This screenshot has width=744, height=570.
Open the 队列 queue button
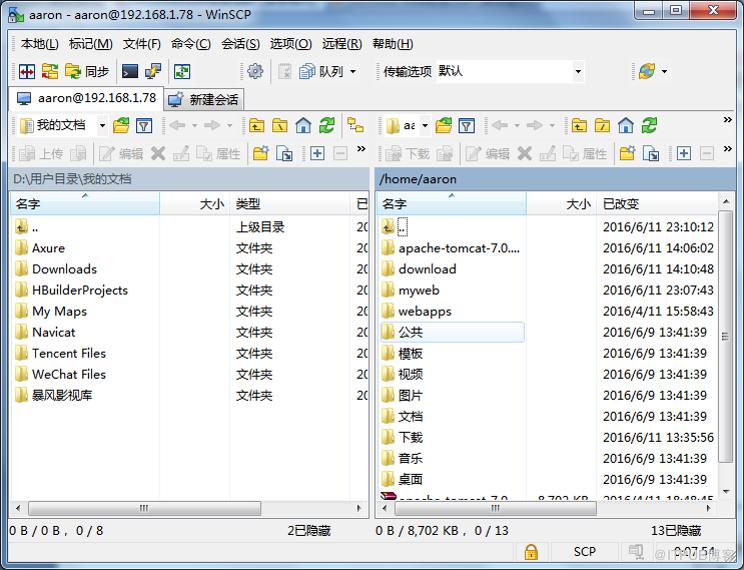pos(321,72)
